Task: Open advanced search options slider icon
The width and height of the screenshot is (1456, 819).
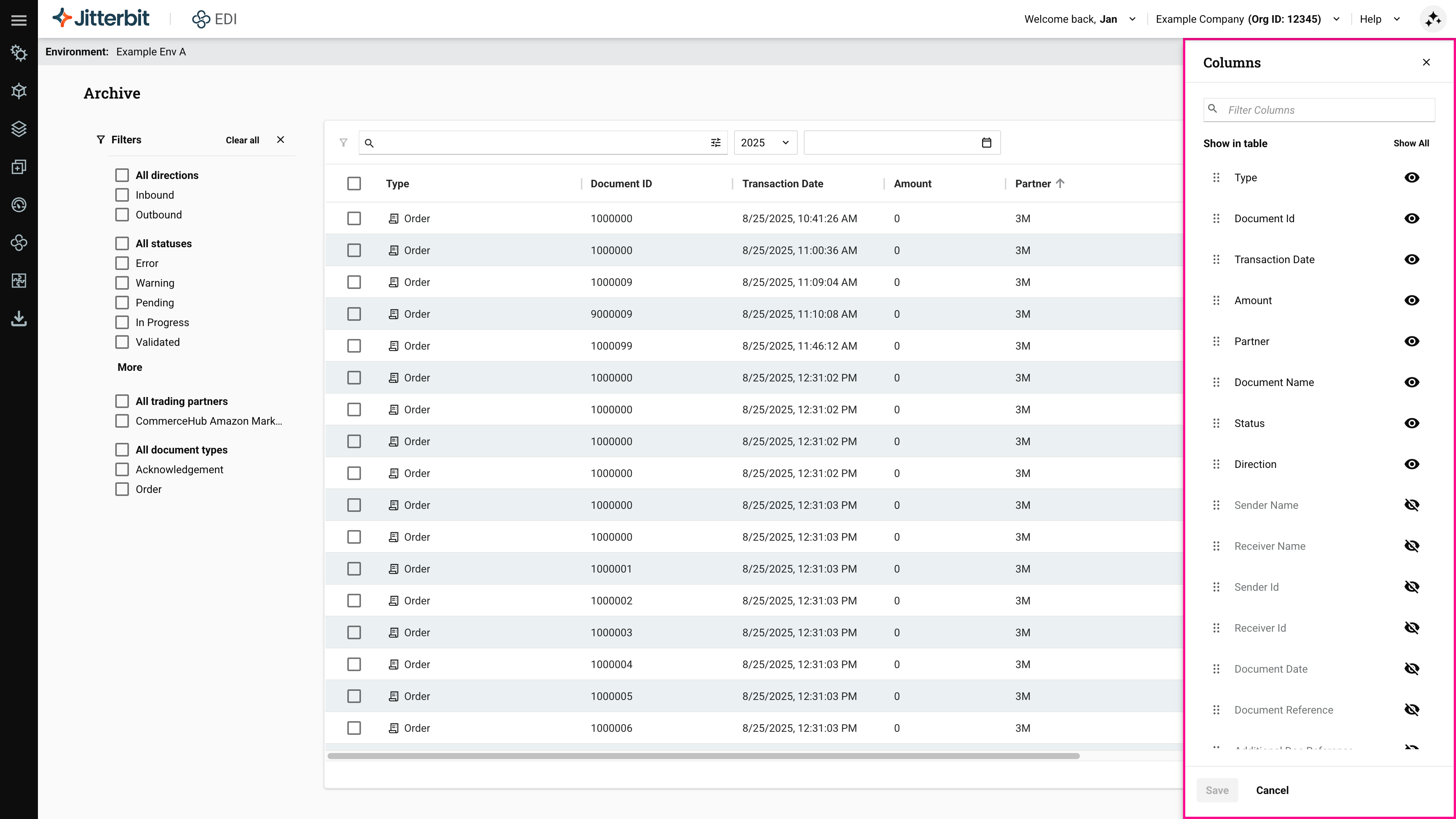Action: [715, 143]
